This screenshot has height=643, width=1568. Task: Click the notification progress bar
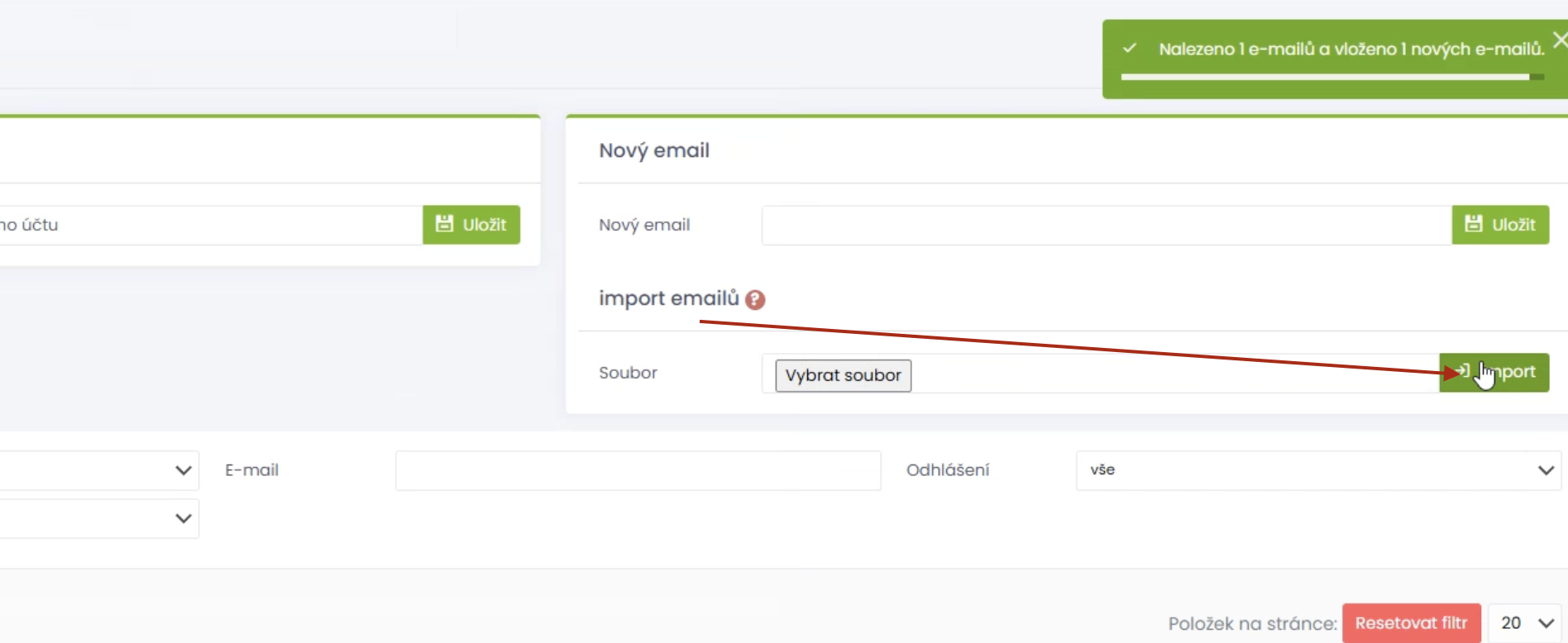1332,77
